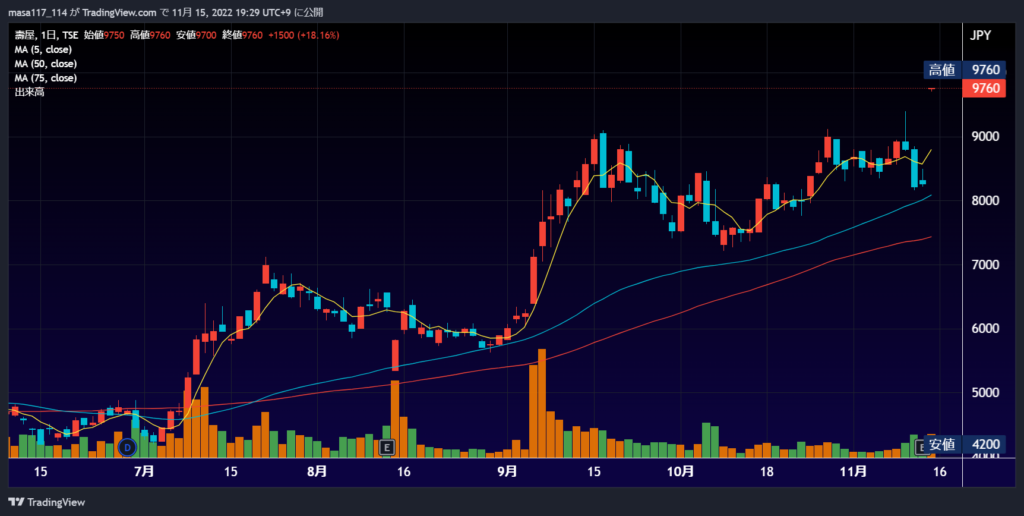
Task: Click the 安値 4200 price label
Action: pyautogui.click(x=965, y=445)
